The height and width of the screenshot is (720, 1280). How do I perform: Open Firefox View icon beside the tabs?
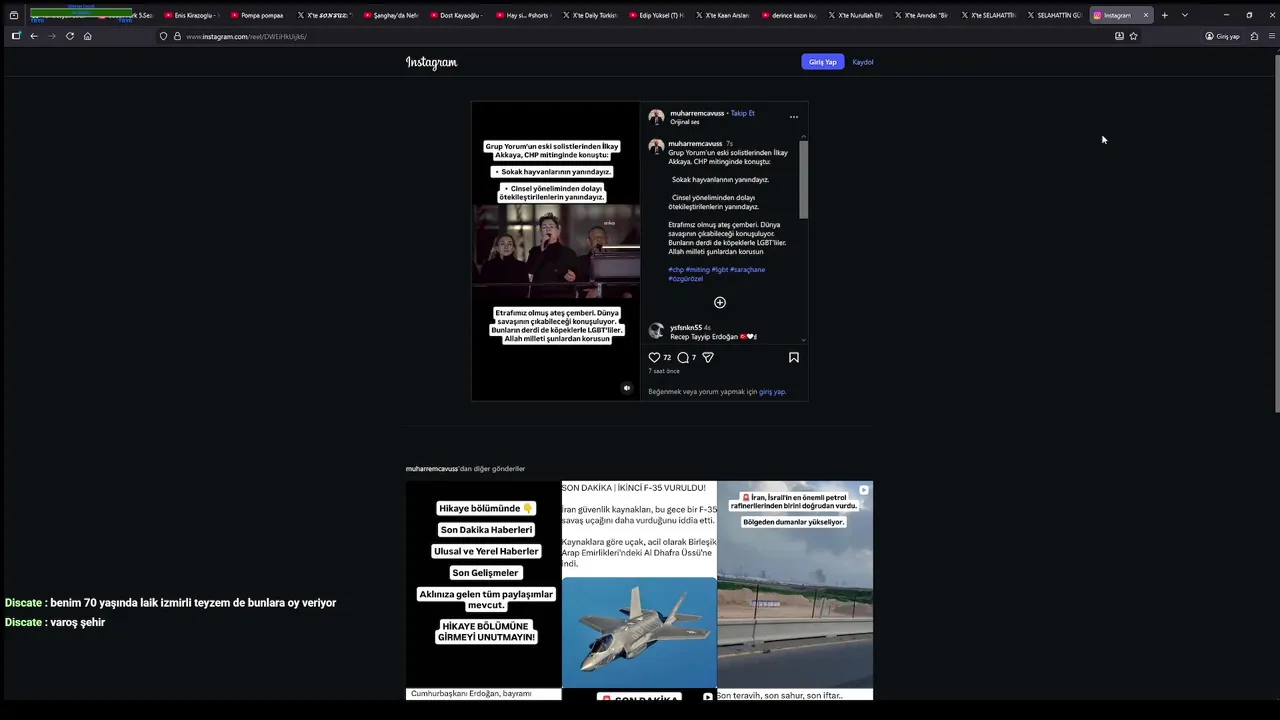pos(14,15)
